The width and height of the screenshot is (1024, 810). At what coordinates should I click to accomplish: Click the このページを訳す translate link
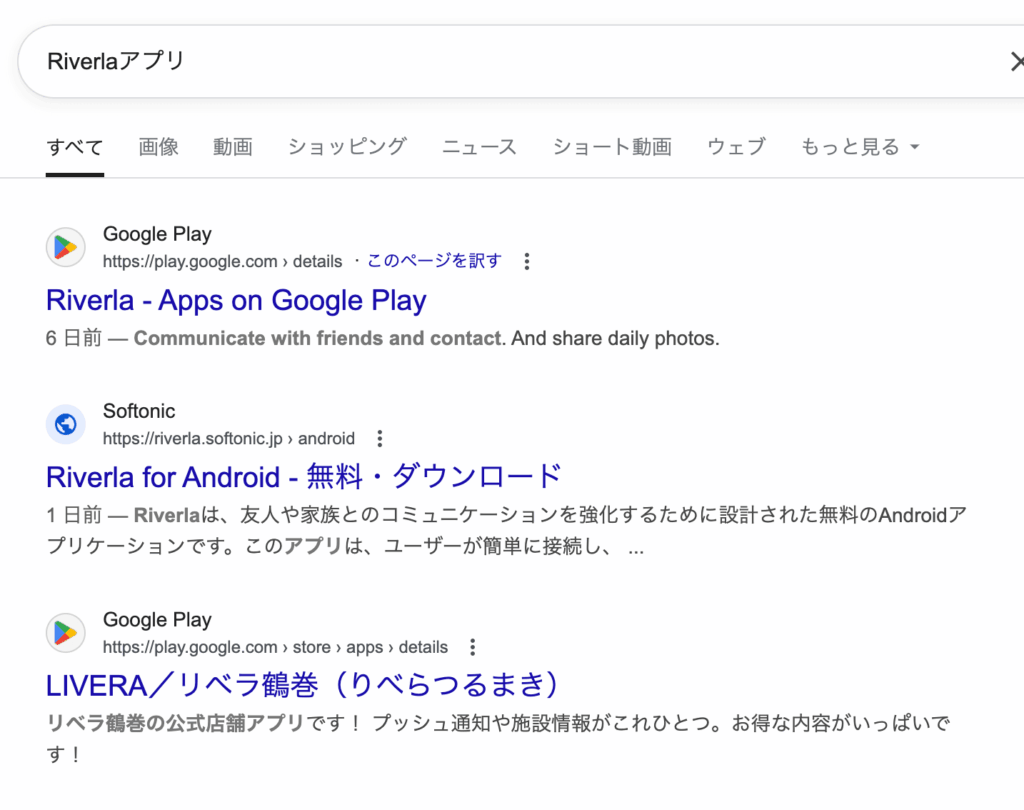(x=434, y=261)
